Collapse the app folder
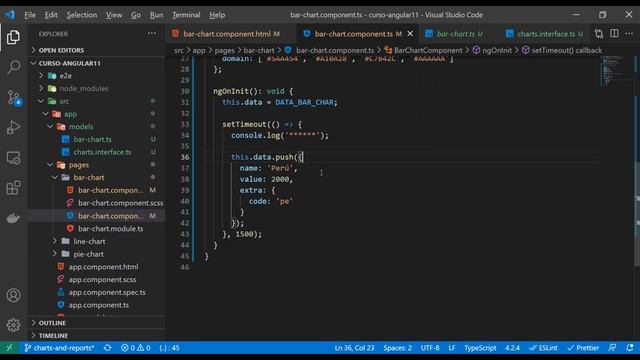The width and height of the screenshot is (640, 360). [96, 114]
